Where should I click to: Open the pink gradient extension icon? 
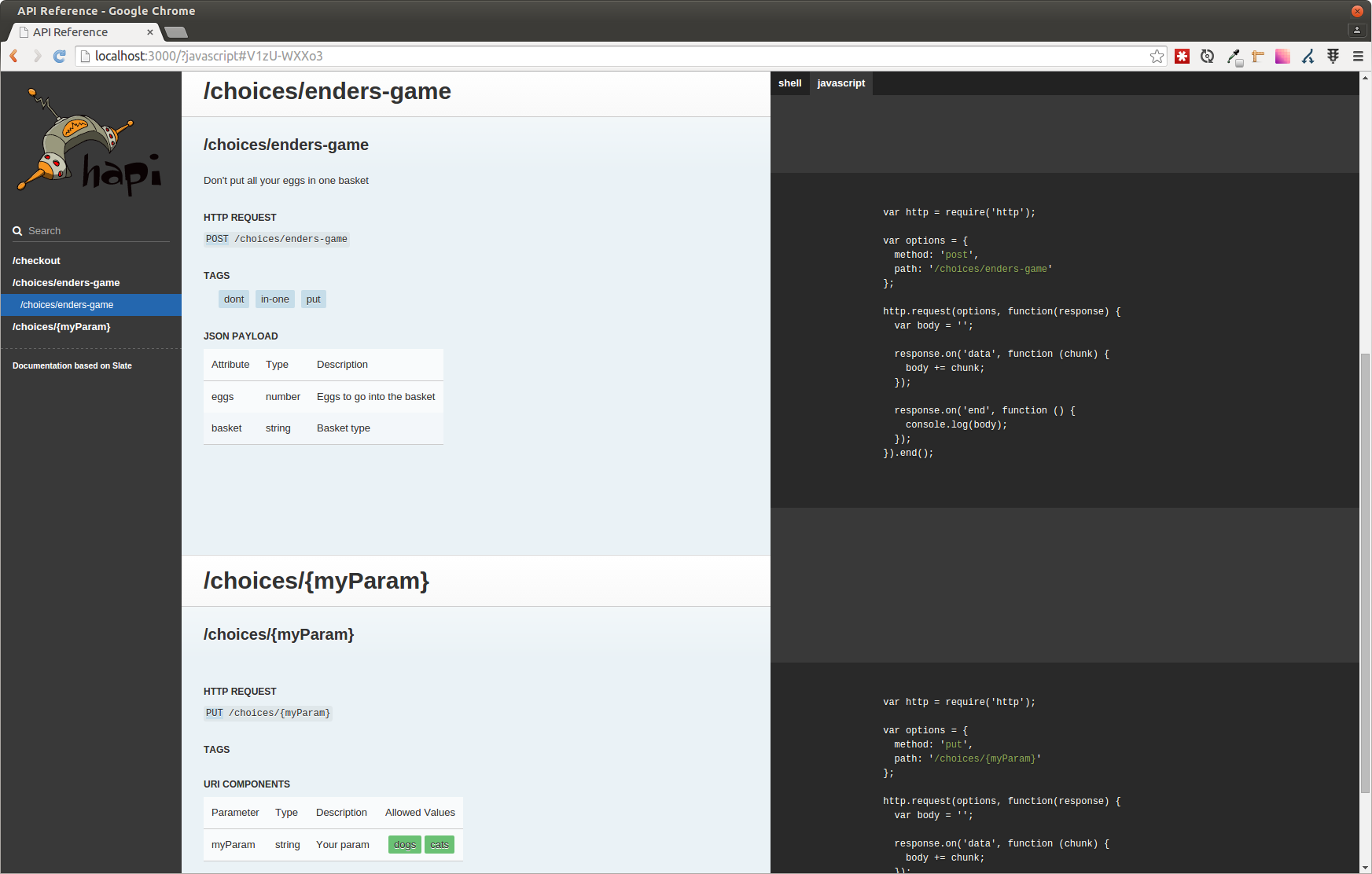click(1282, 56)
